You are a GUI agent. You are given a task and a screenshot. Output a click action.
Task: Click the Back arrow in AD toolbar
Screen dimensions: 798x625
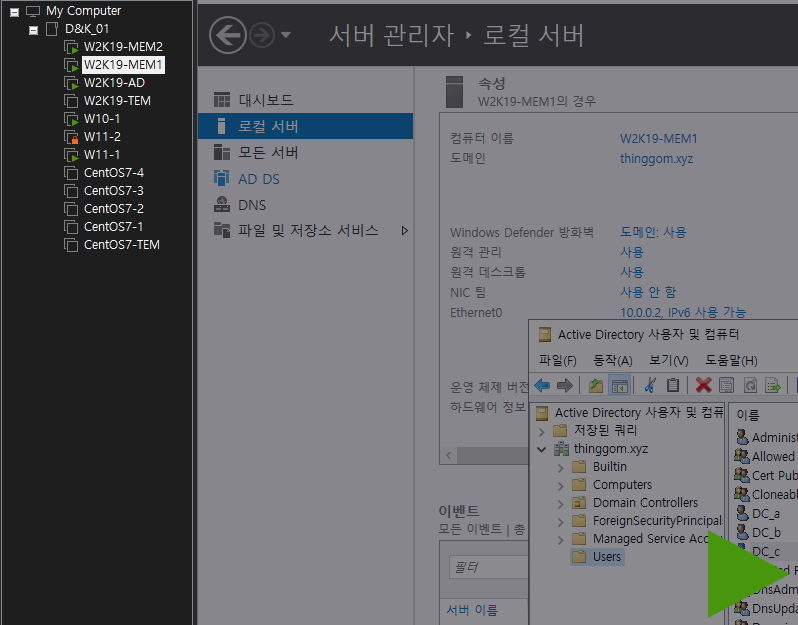coord(543,385)
